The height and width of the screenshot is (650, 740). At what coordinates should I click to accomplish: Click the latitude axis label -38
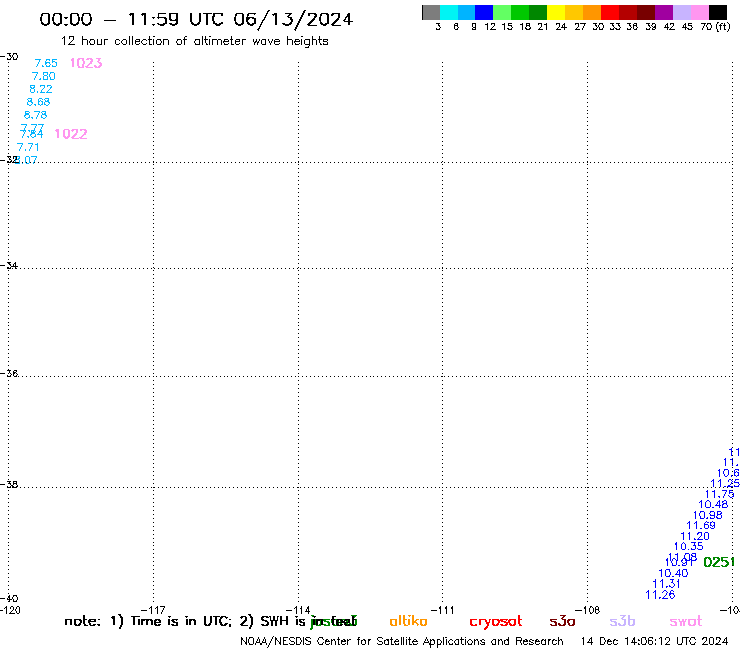pos(9,485)
